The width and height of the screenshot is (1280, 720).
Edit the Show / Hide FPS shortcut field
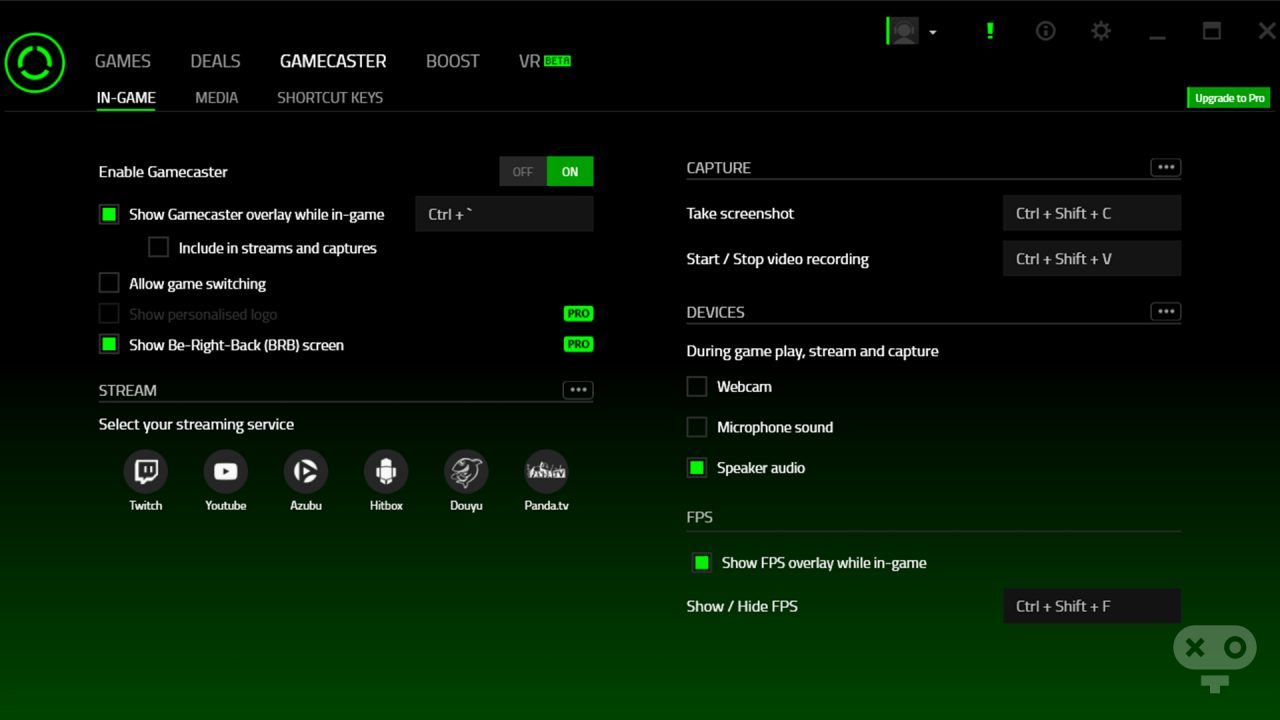(x=1092, y=605)
